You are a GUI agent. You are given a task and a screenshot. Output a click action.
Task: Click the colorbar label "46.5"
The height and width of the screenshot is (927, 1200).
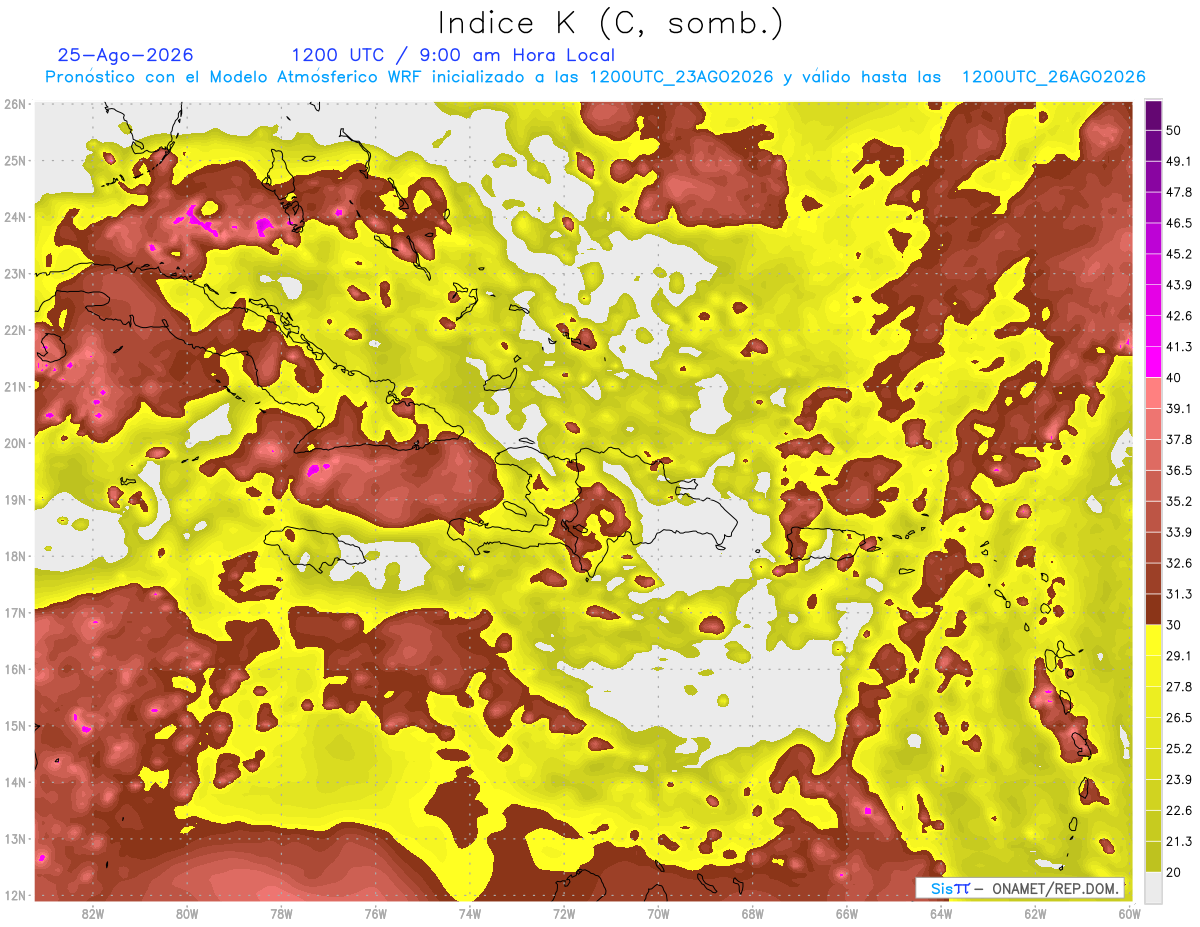point(1179,223)
